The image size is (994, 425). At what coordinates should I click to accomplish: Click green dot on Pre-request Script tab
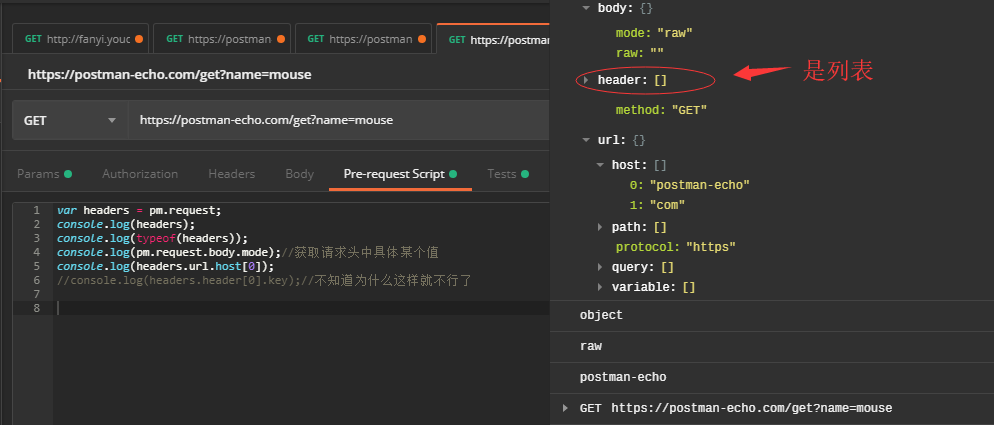(x=453, y=174)
